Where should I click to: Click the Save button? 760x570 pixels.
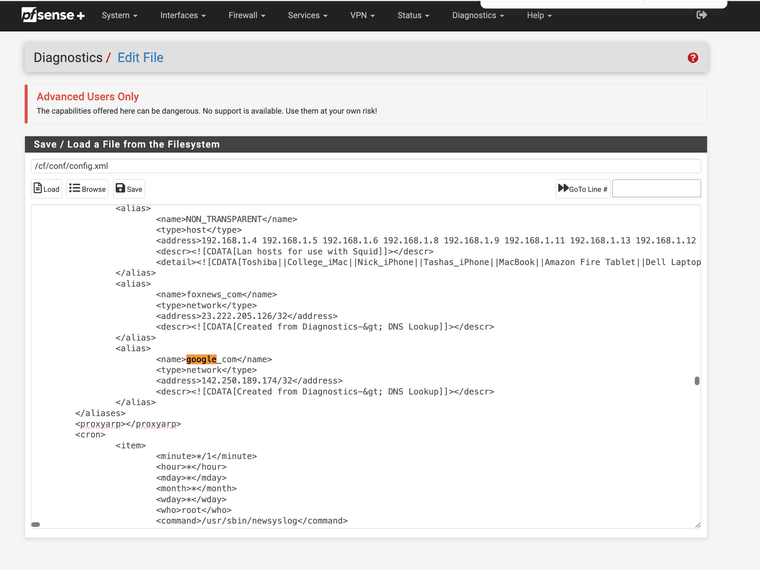tap(129, 189)
